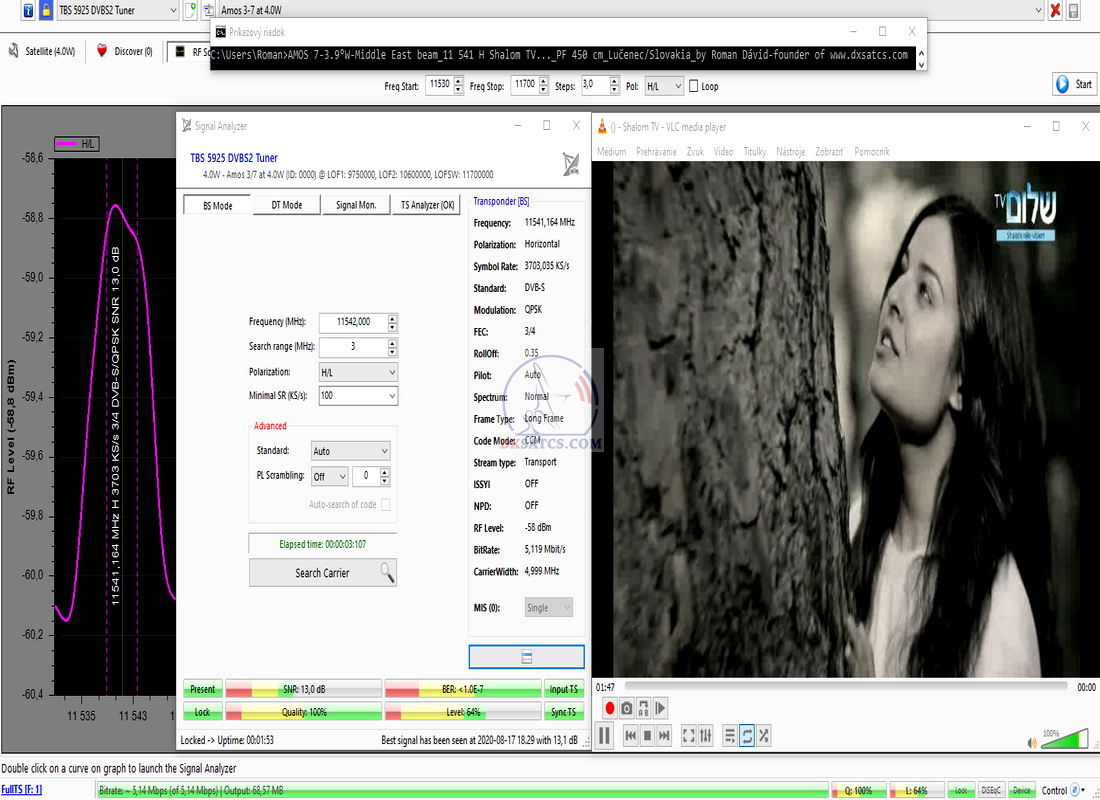Take a snapshot with the camera icon
The height and width of the screenshot is (800, 1100).
(x=627, y=708)
